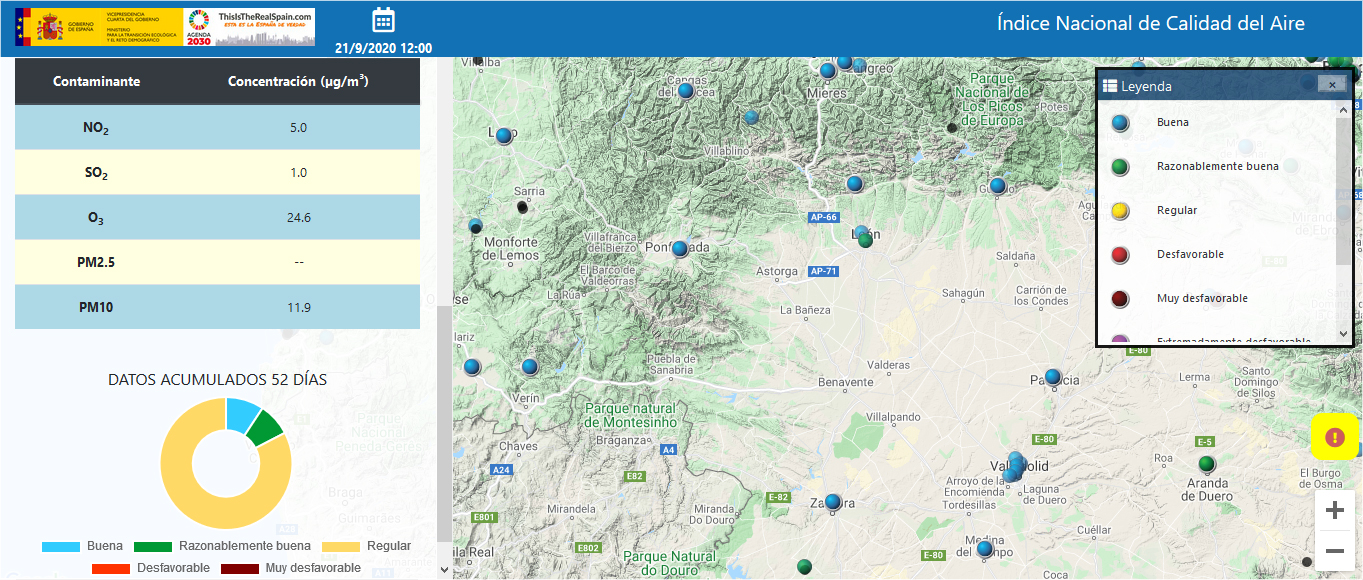The width and height of the screenshot is (1363, 580).
Task: Toggle the Buena series in chart legend
Action: [83, 546]
